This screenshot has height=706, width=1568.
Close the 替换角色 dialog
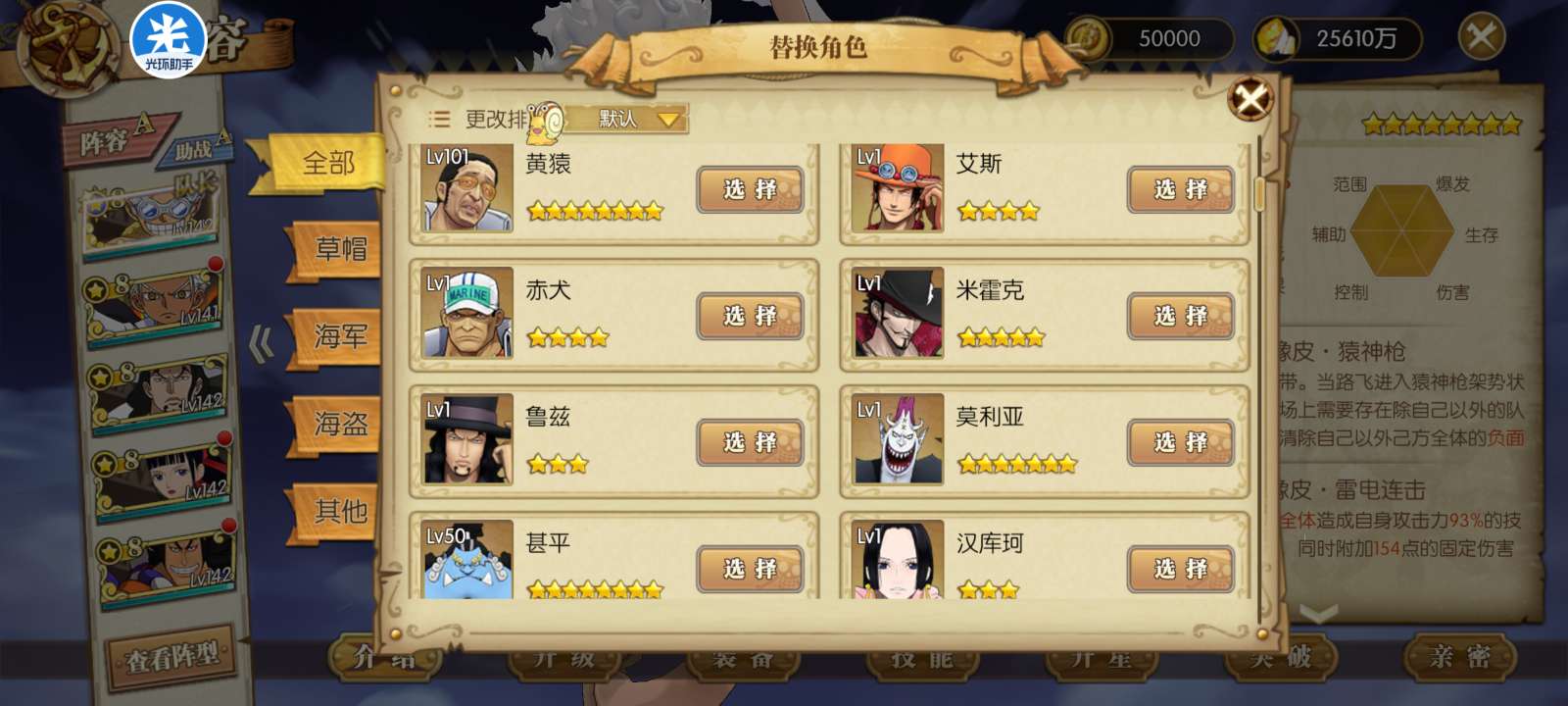[1250, 99]
